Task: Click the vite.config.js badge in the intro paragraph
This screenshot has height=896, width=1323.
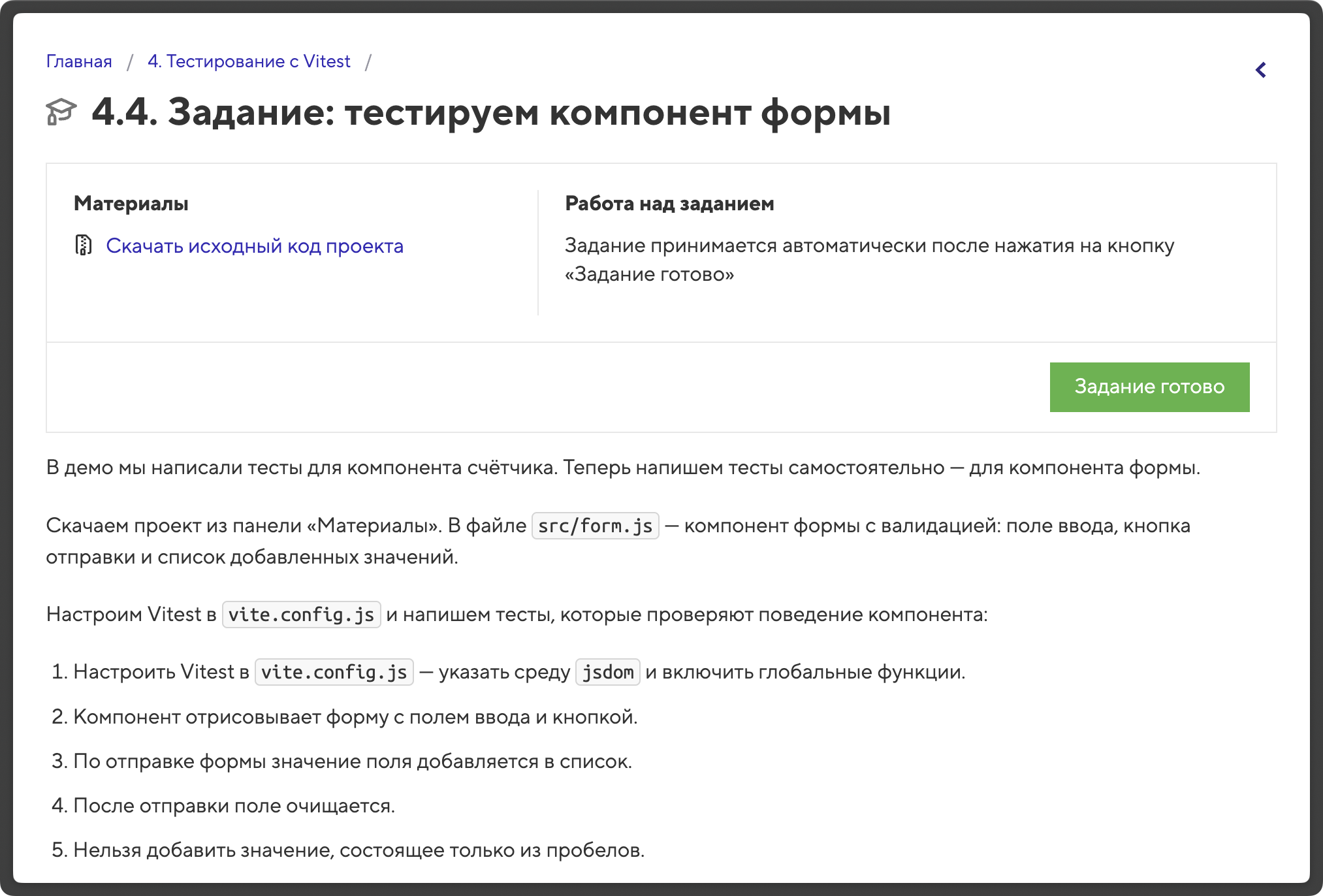Action: coord(301,614)
